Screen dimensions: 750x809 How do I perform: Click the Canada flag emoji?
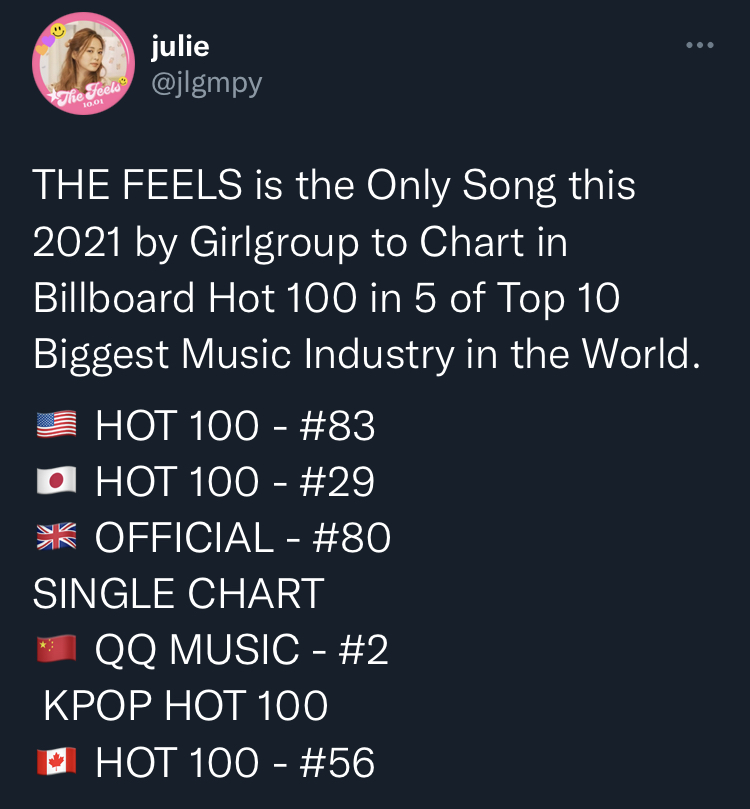tap(56, 762)
